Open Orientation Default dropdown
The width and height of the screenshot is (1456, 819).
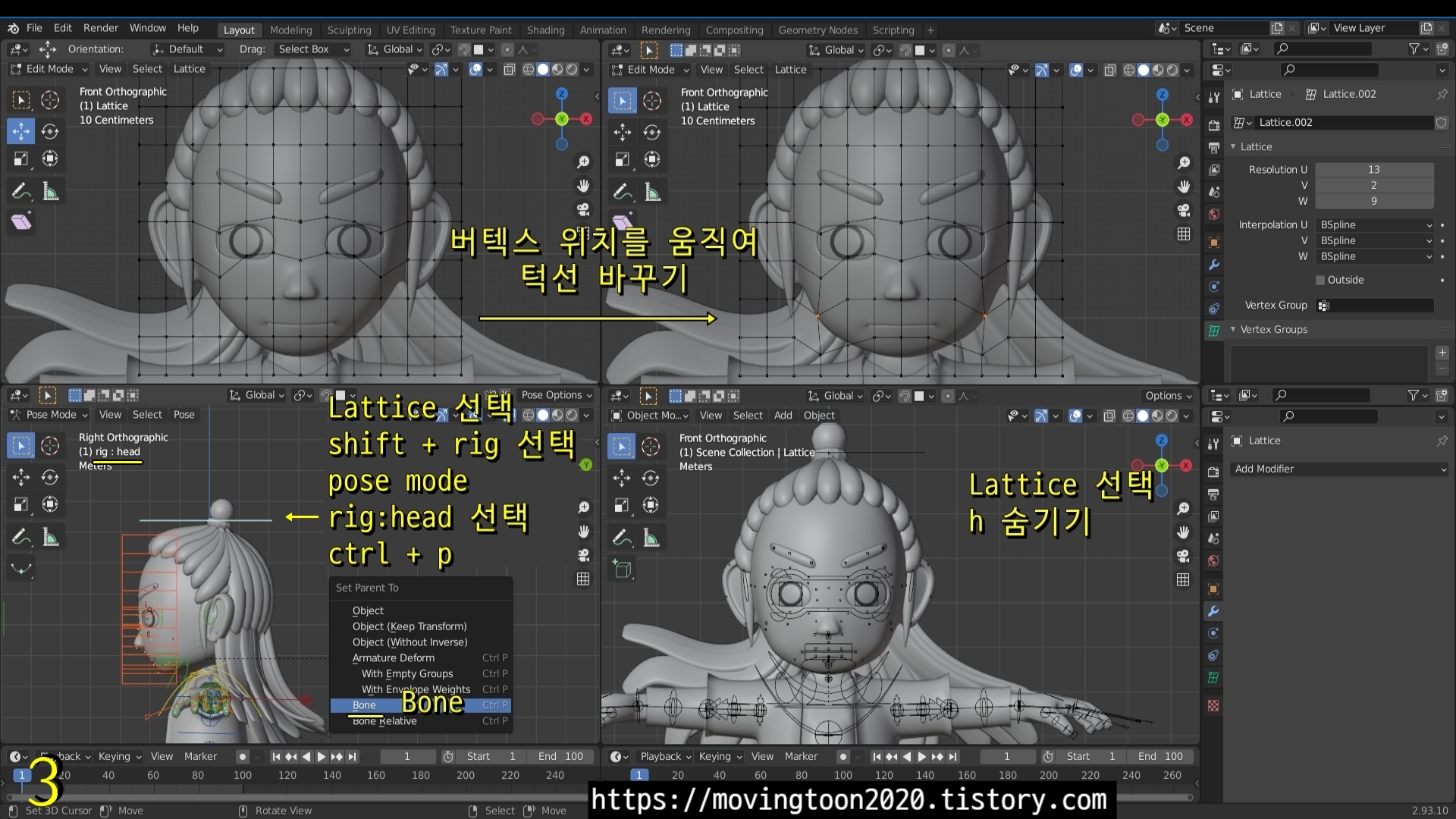pyautogui.click(x=187, y=49)
